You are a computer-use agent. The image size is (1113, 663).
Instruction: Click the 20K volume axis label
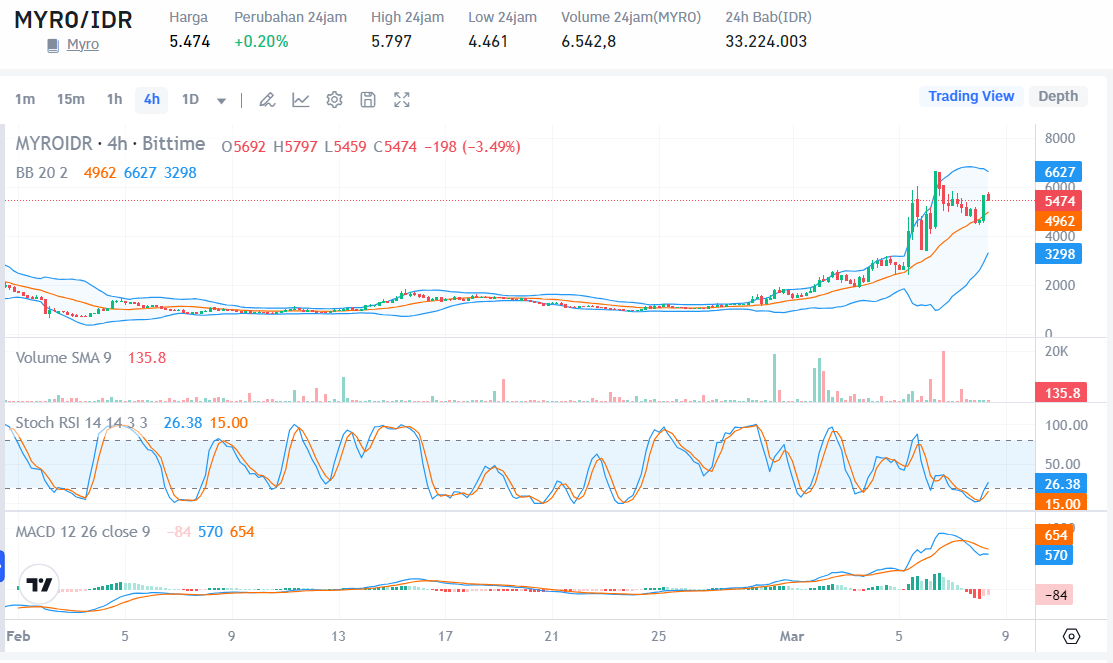[1056, 351]
